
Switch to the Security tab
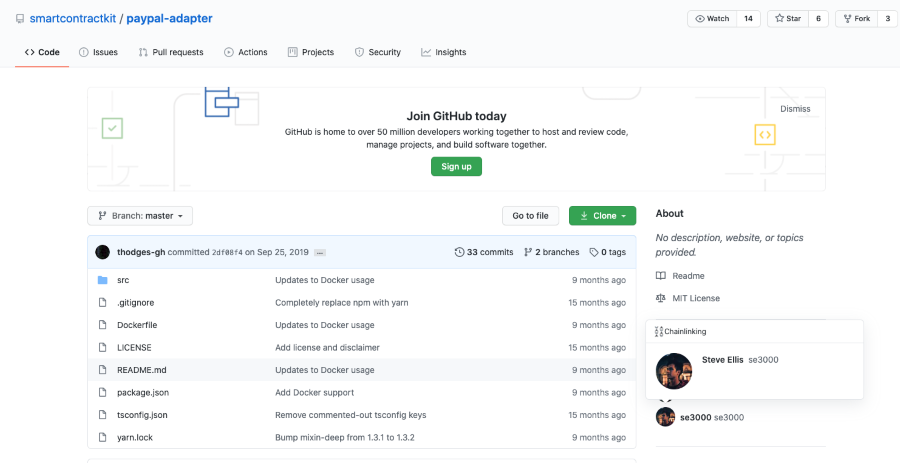pyautogui.click(x=378, y=52)
